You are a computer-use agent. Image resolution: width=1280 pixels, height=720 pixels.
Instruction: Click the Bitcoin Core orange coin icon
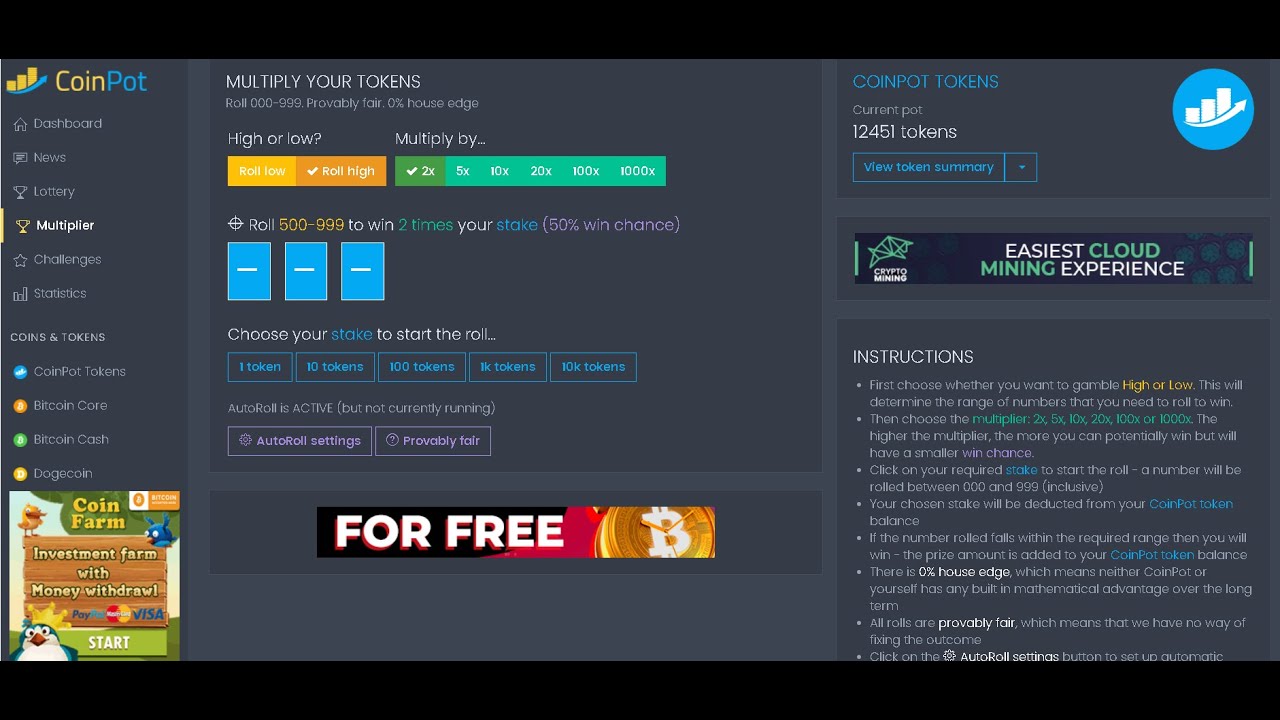point(20,406)
